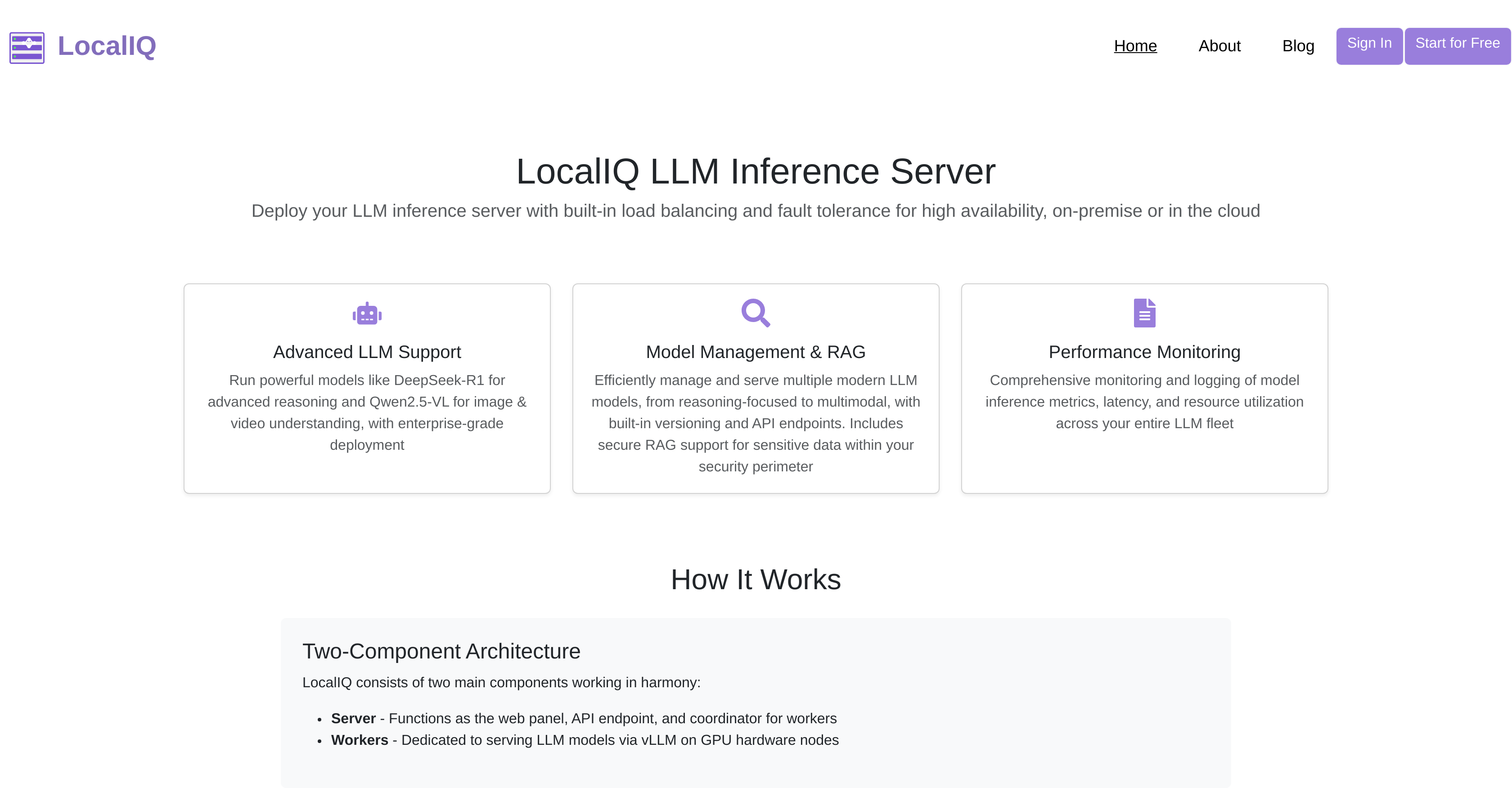Click the document icon above Performance Monitoring

pos(1144,313)
